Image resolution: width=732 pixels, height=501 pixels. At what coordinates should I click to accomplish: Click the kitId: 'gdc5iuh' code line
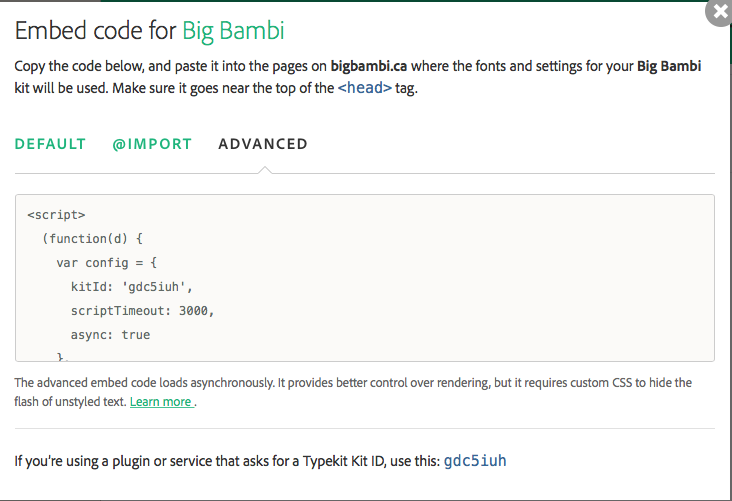(138, 287)
